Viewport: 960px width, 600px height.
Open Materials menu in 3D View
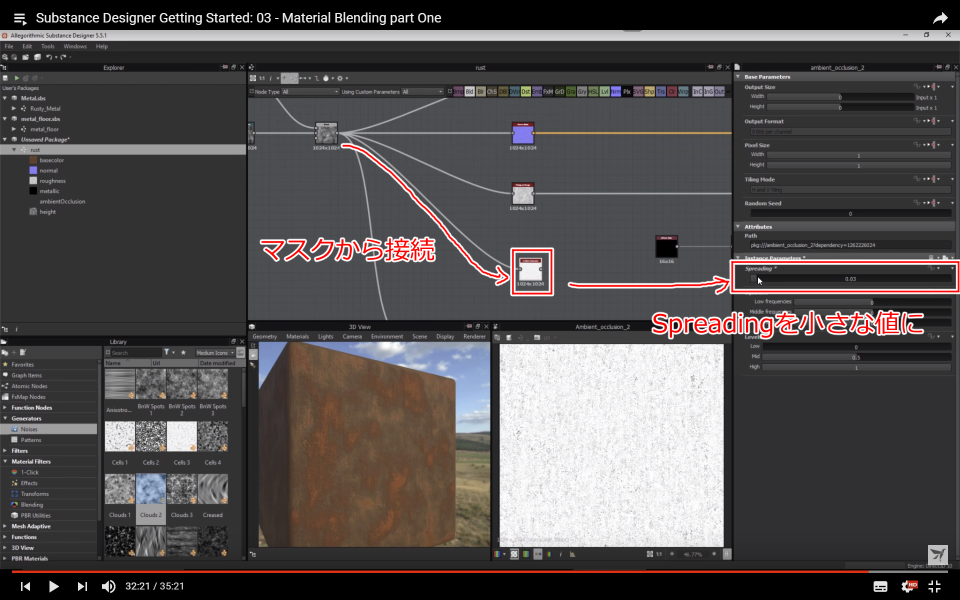[298, 337]
